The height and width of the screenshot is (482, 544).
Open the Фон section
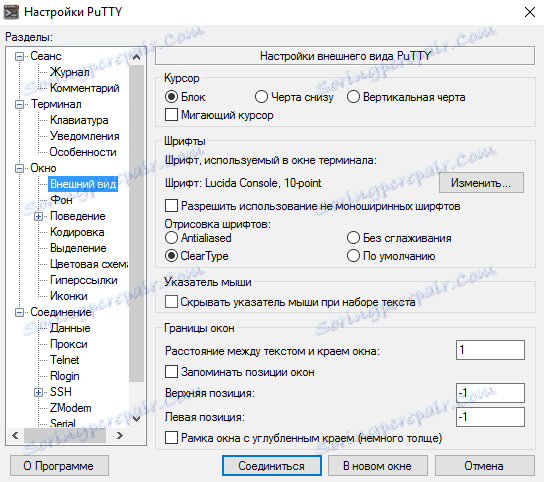pyautogui.click(x=61, y=200)
